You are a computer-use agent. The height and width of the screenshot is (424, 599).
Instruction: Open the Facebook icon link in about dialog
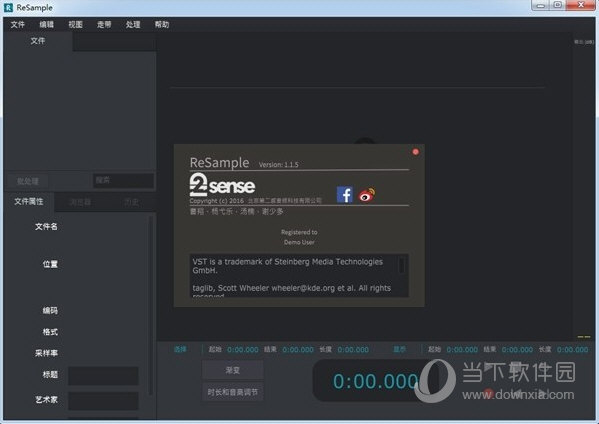[x=345, y=194]
